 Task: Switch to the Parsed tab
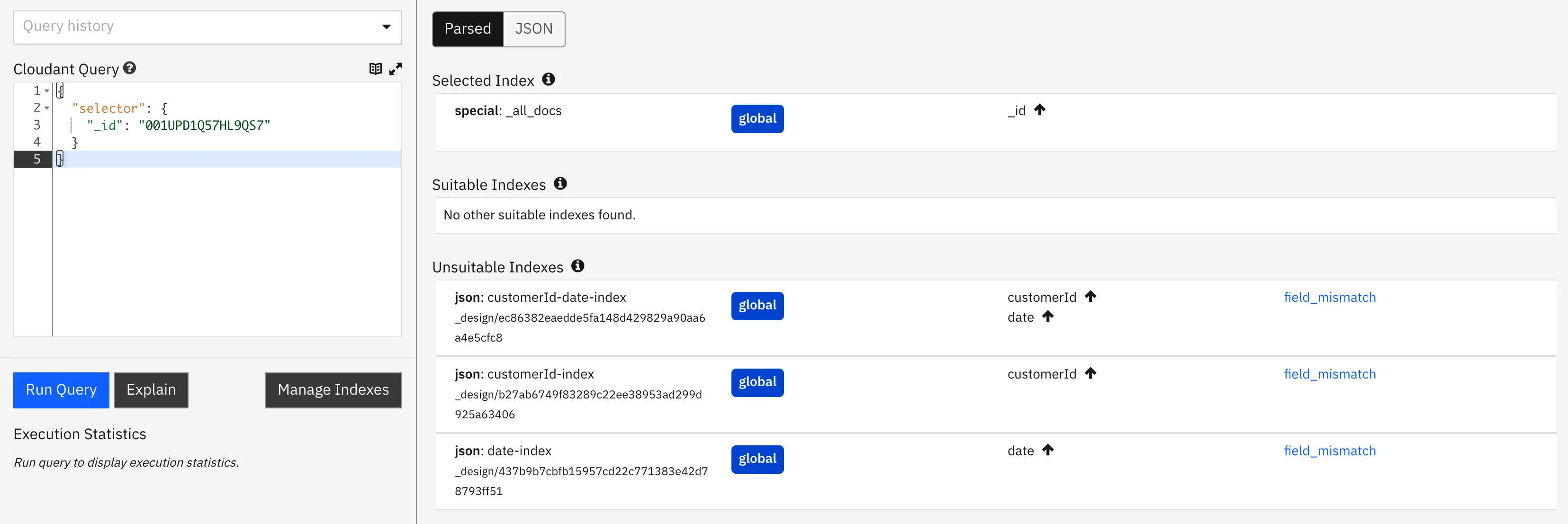coord(468,28)
